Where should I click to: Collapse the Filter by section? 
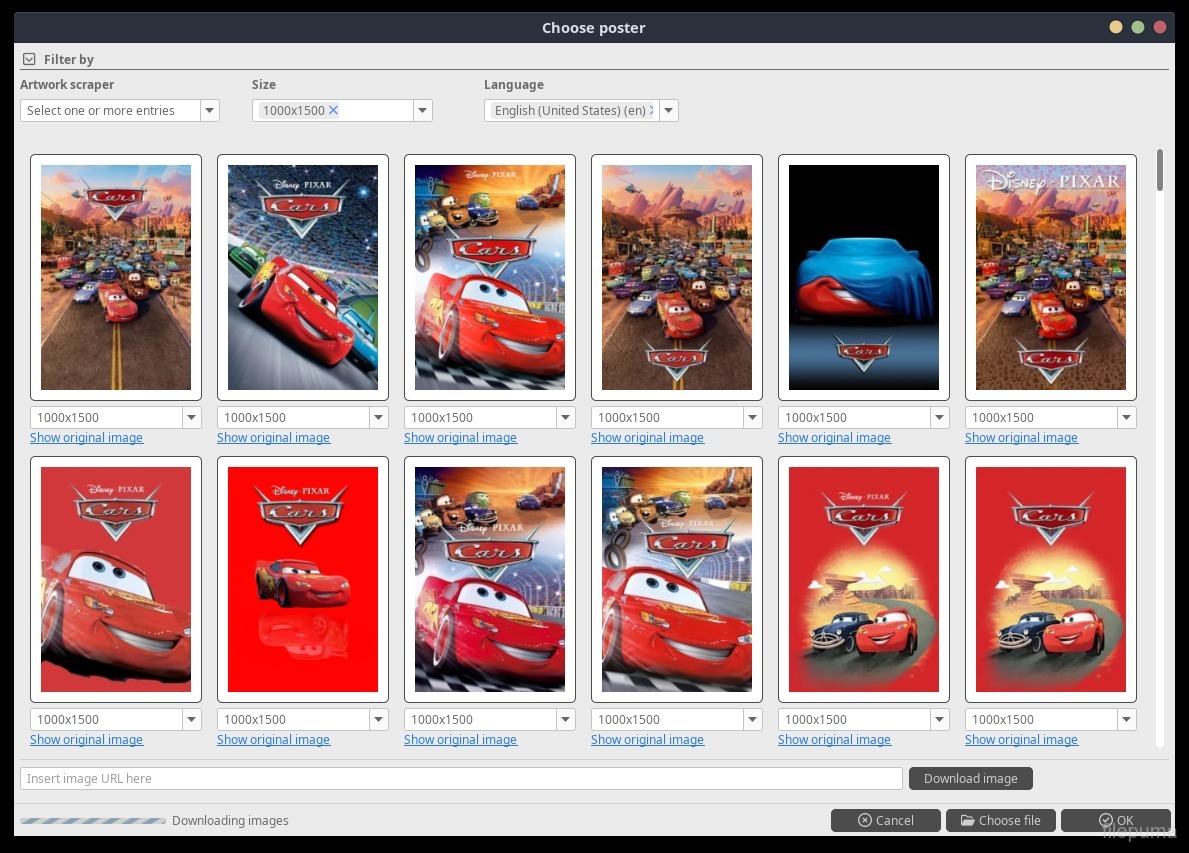29,60
